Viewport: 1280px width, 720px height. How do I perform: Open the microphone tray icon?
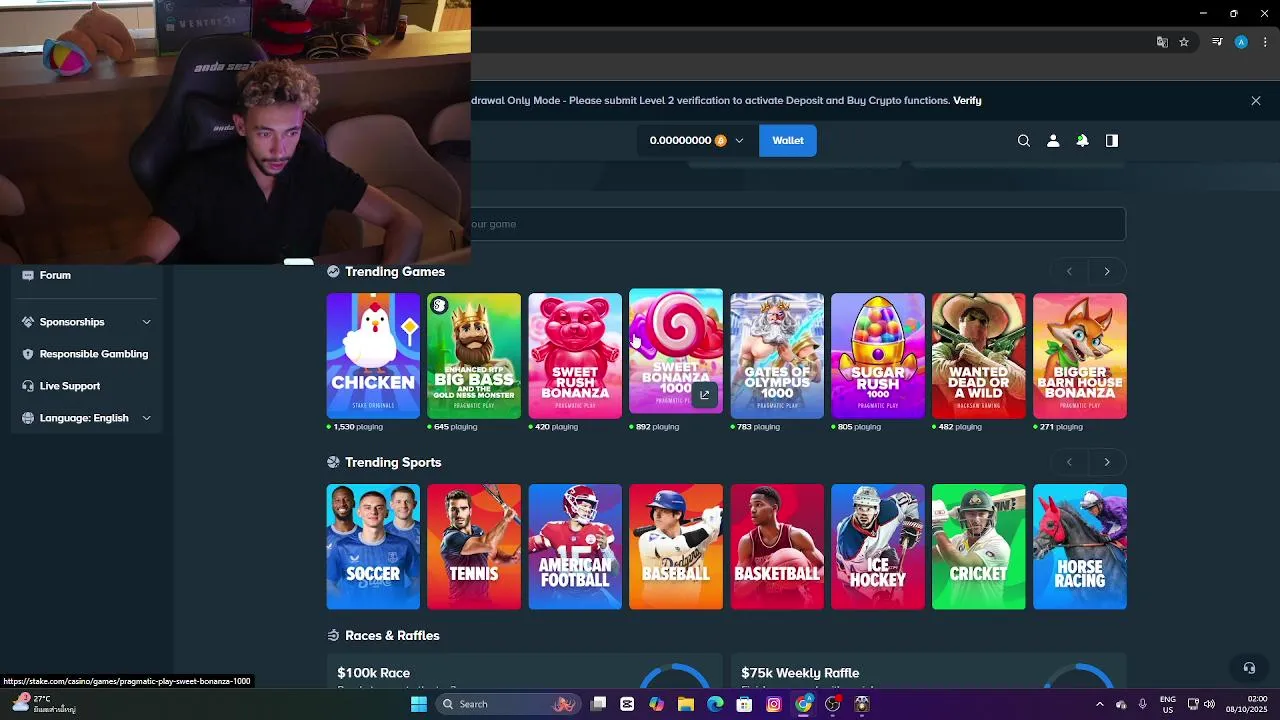point(1143,704)
